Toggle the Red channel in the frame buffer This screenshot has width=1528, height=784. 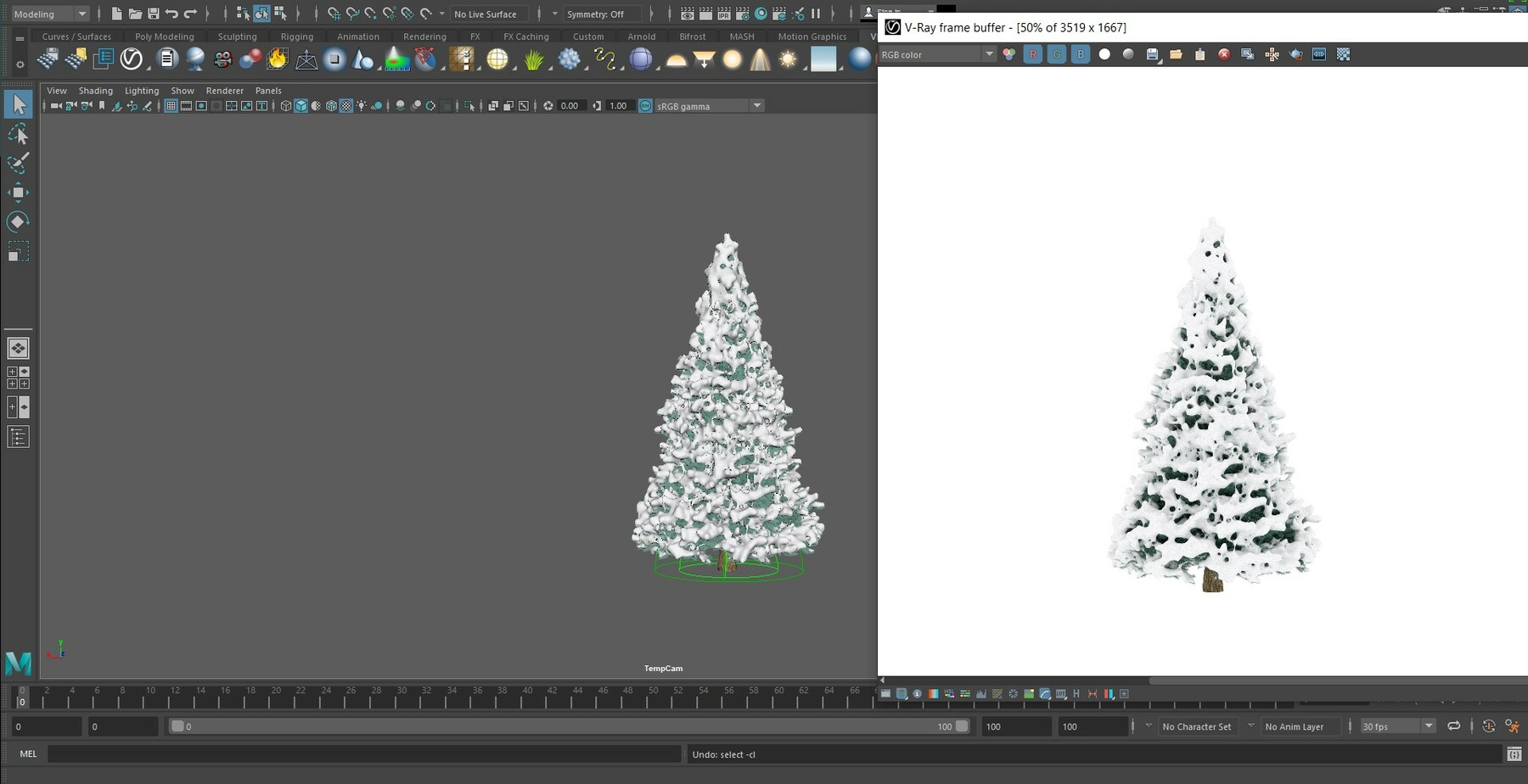(1032, 53)
